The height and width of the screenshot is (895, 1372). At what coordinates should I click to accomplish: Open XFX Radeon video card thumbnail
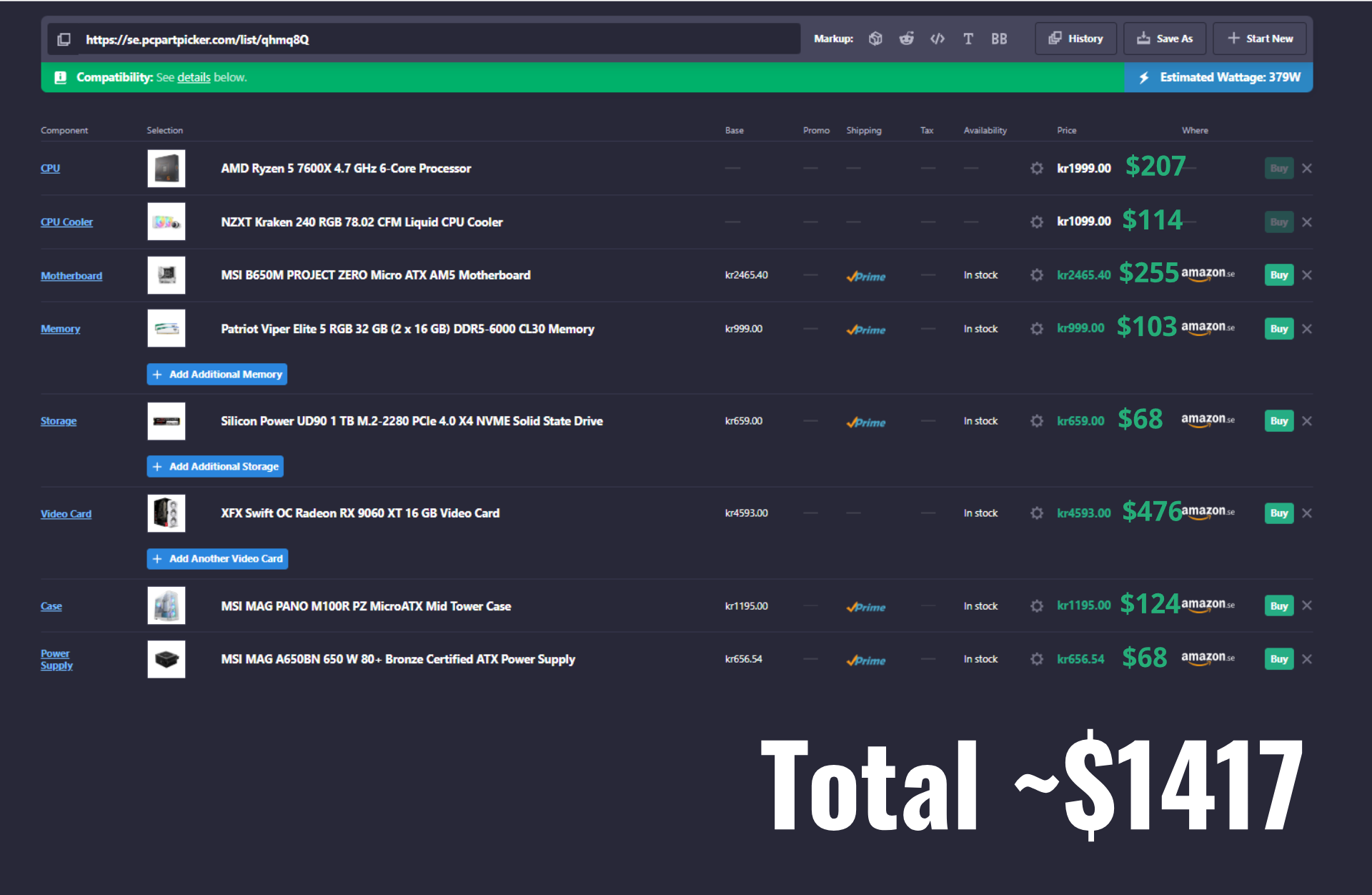pos(166,513)
